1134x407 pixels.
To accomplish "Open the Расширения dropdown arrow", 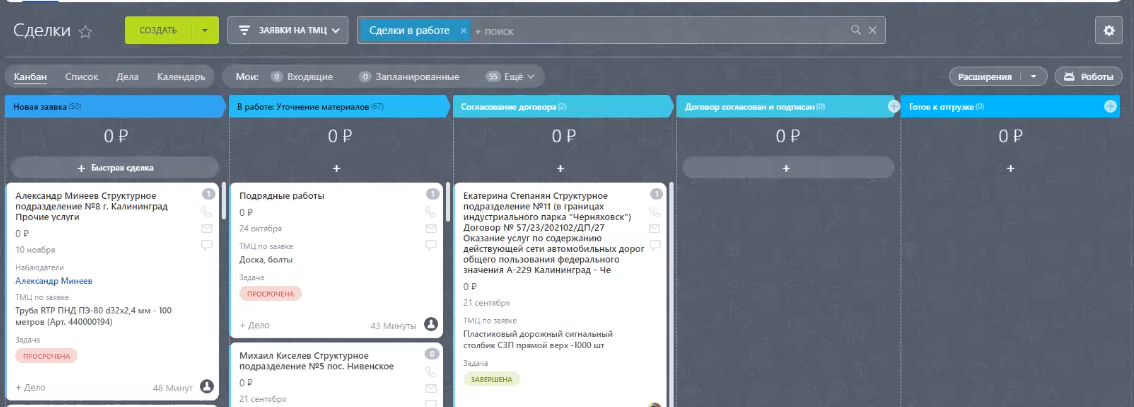I will pyautogui.click(x=1033, y=77).
